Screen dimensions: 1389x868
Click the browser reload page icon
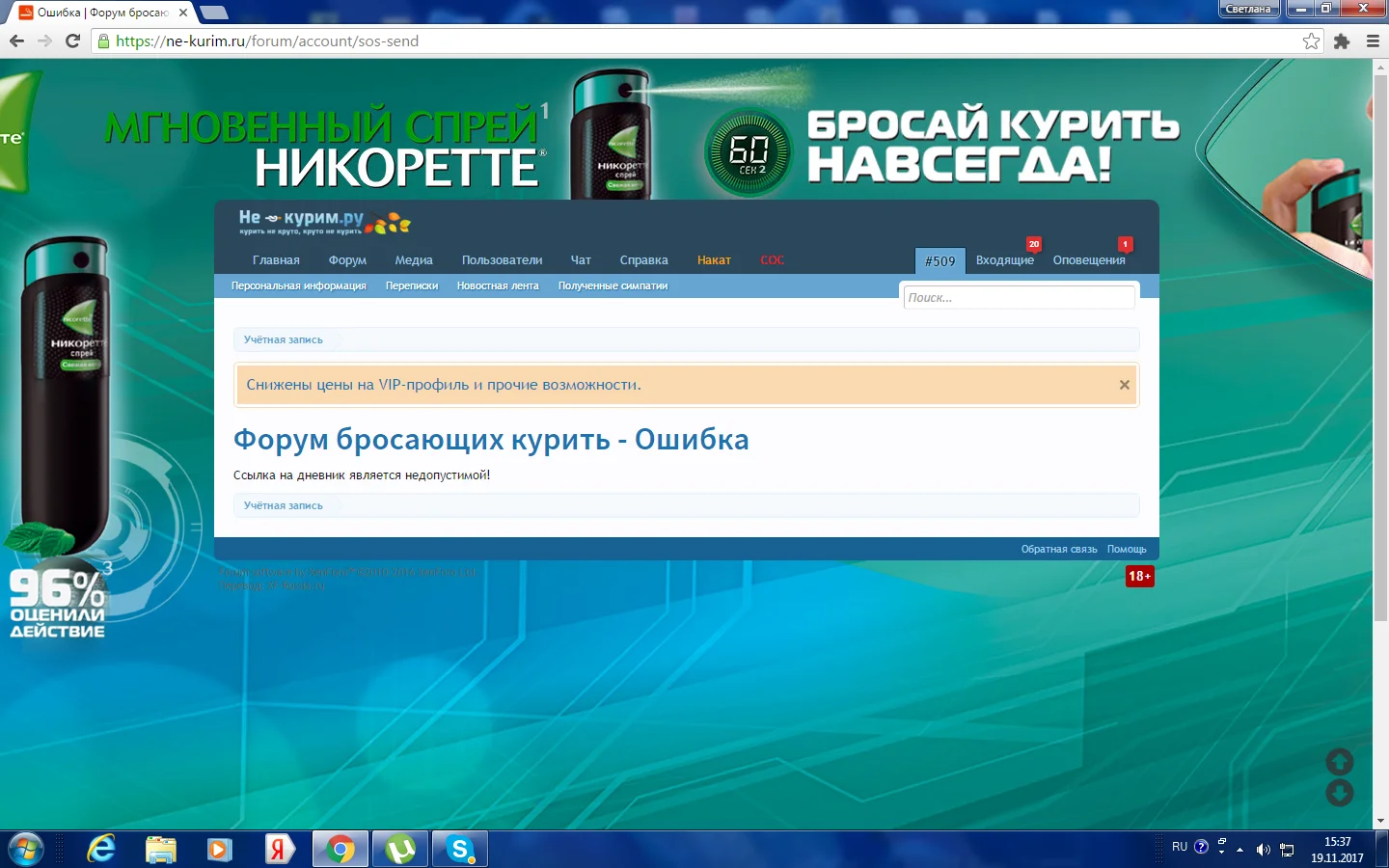tap(72, 41)
